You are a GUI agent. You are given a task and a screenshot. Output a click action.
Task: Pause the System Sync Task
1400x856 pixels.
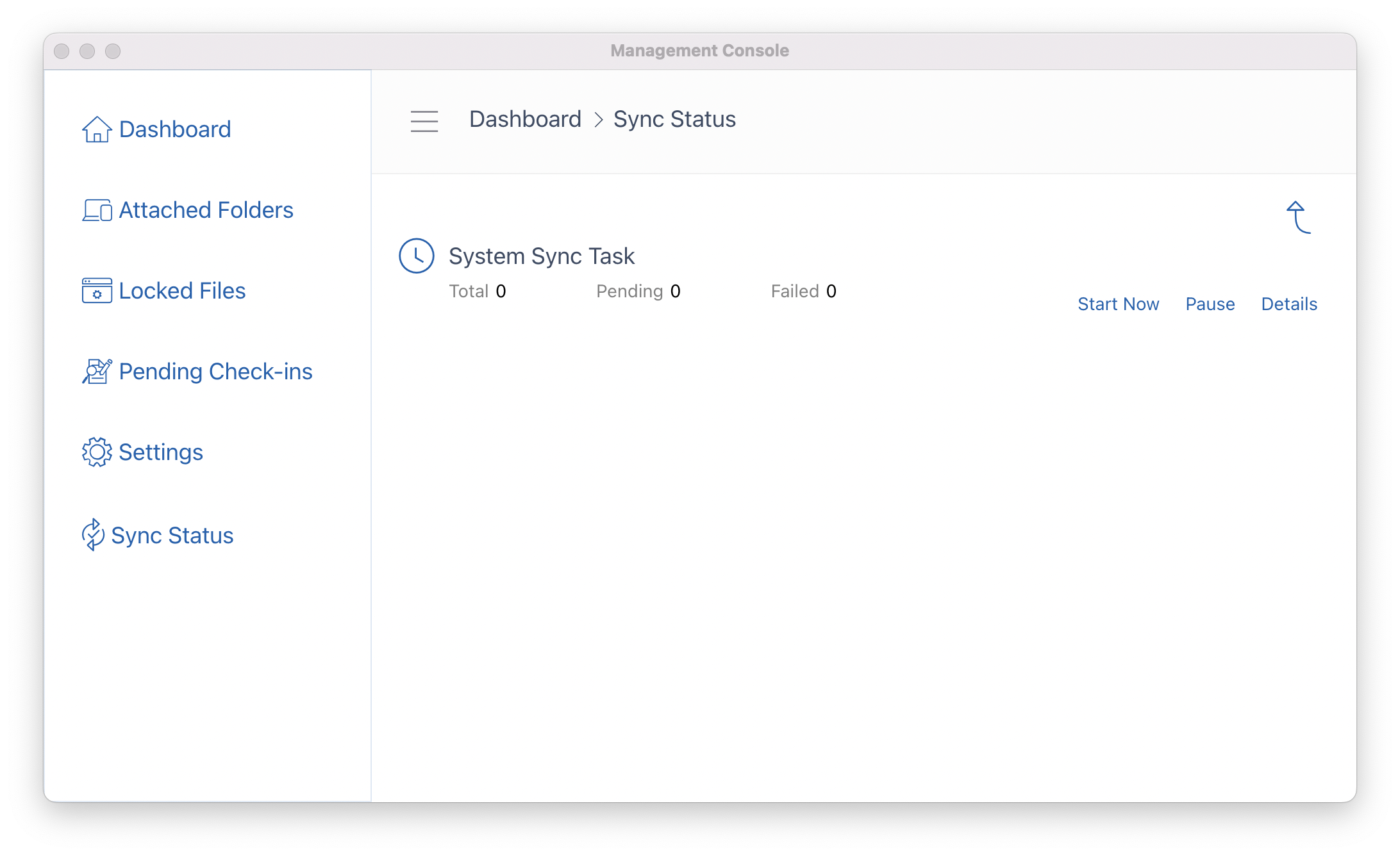1210,304
